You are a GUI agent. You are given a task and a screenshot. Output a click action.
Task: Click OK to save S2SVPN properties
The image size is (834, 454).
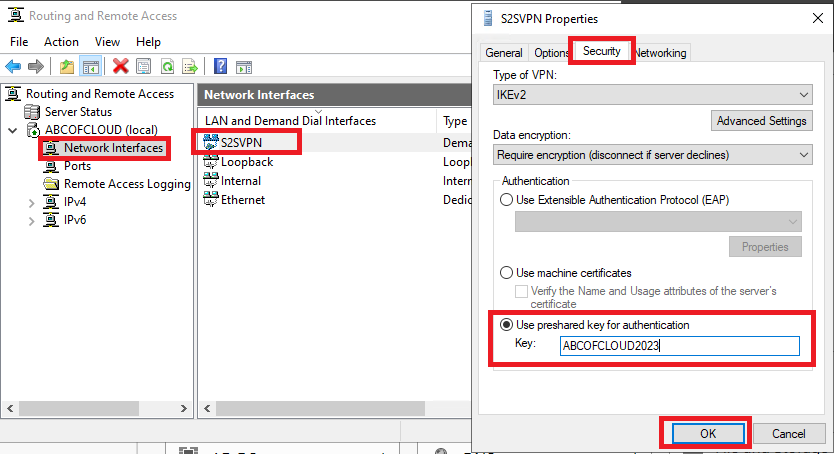pyautogui.click(x=707, y=434)
